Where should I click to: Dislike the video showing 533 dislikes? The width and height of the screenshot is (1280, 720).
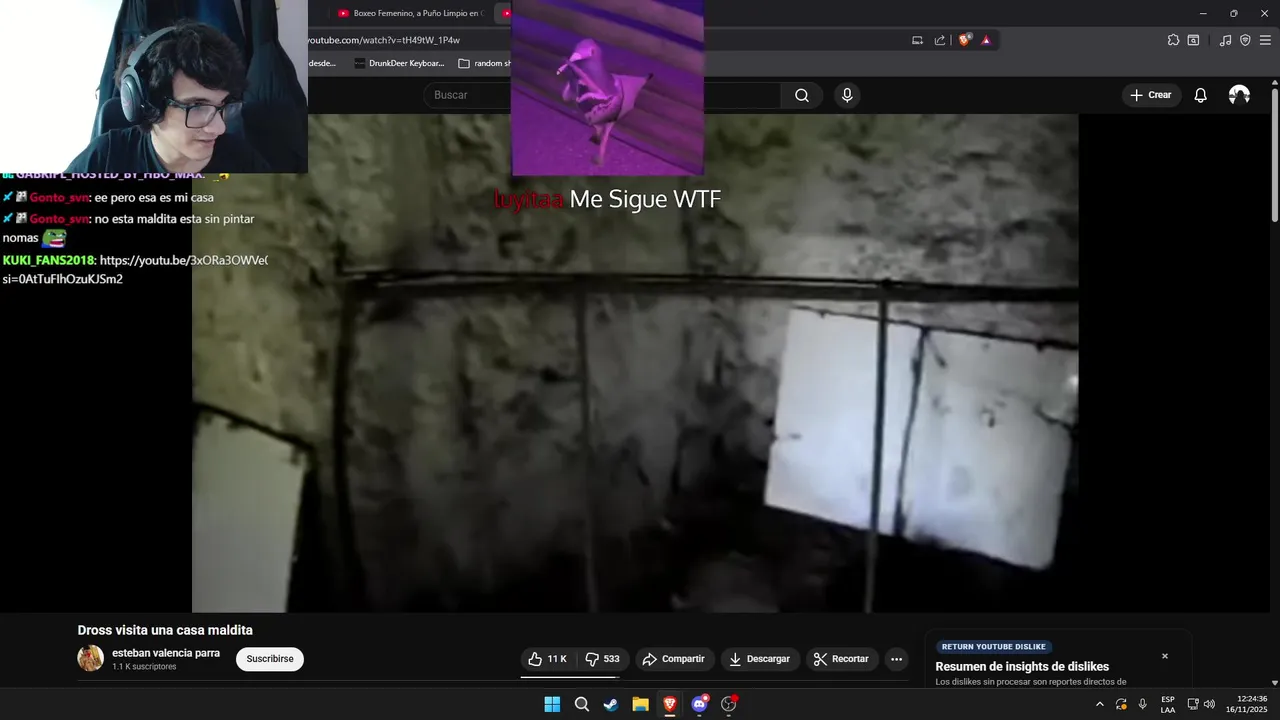[x=602, y=659]
